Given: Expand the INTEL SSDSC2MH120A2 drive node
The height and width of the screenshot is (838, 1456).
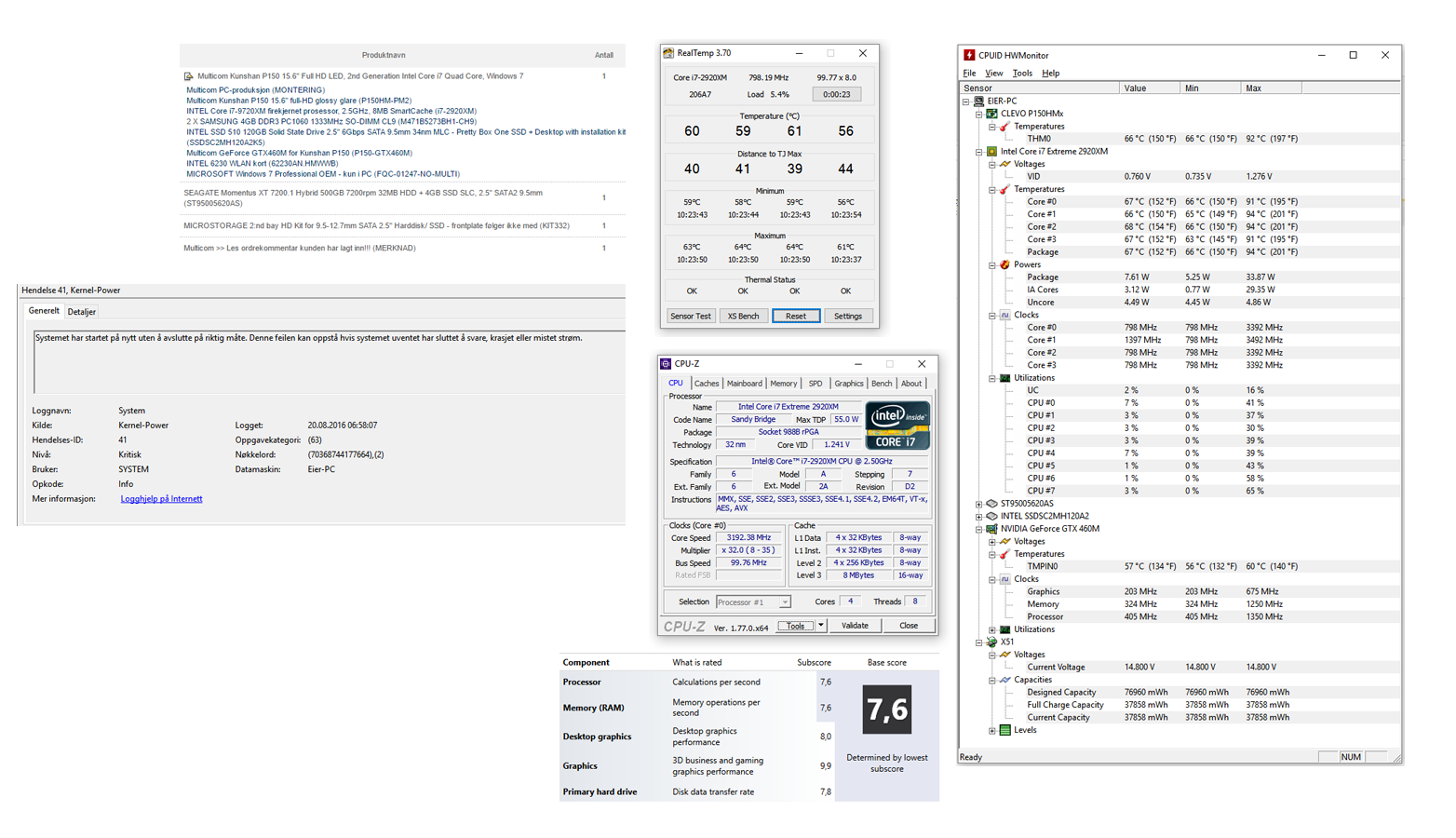Looking at the screenshot, I should [x=979, y=516].
